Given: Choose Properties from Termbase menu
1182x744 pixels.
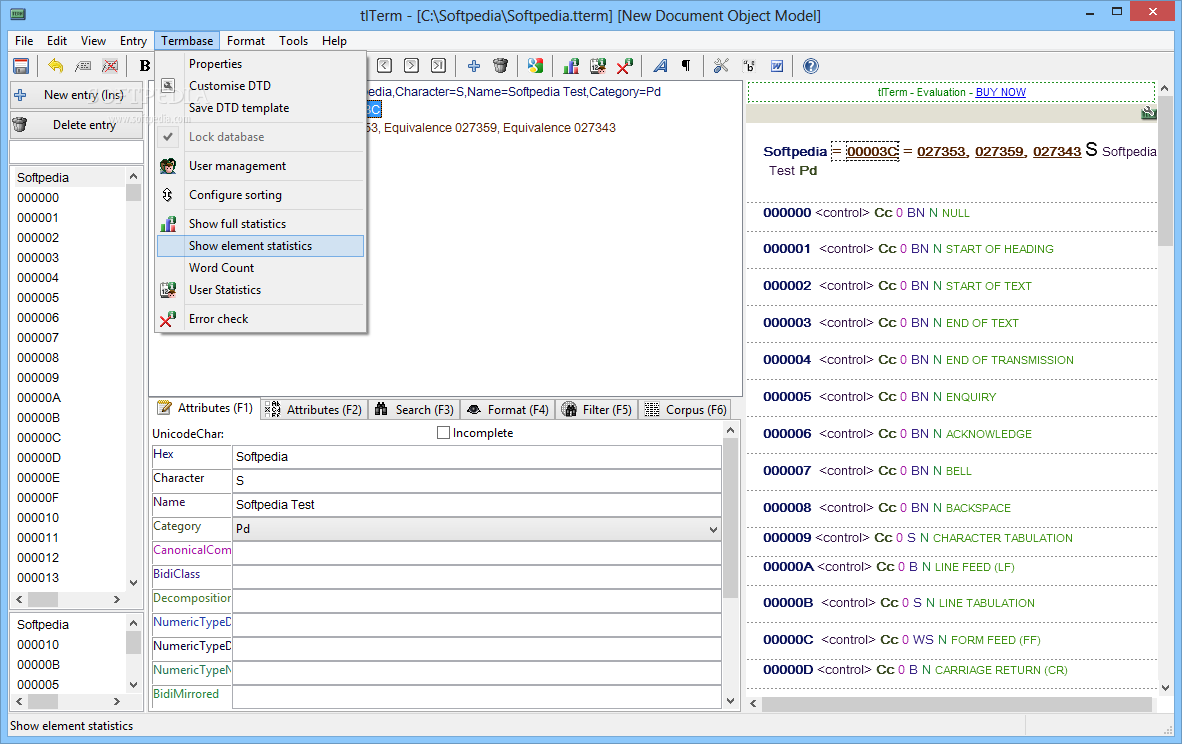Looking at the screenshot, I should pyautogui.click(x=260, y=64).
